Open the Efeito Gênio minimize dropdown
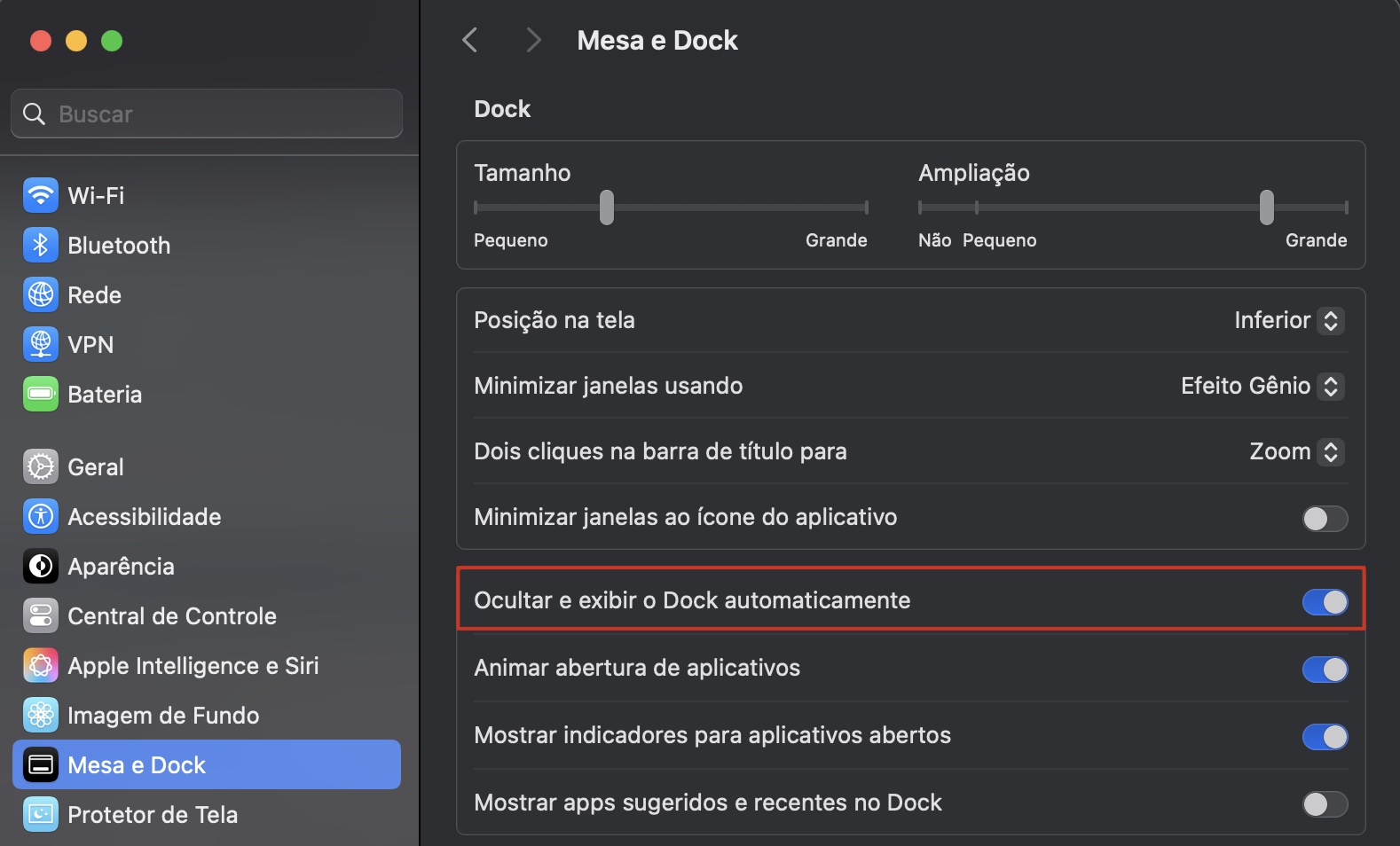The image size is (1400, 846). (x=1262, y=386)
